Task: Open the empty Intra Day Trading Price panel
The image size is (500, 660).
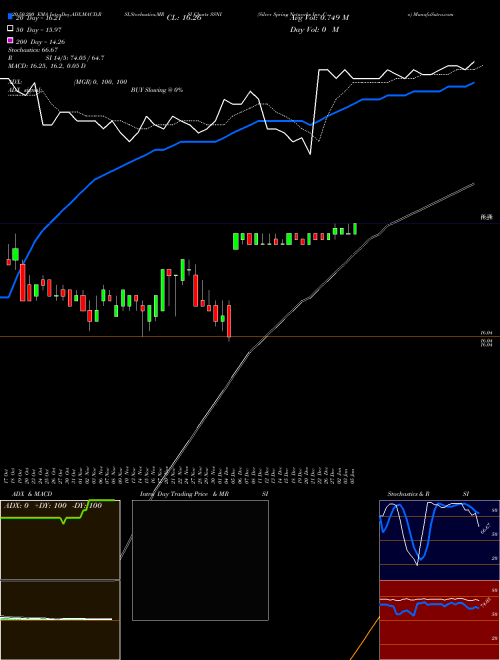Action: click(200, 560)
